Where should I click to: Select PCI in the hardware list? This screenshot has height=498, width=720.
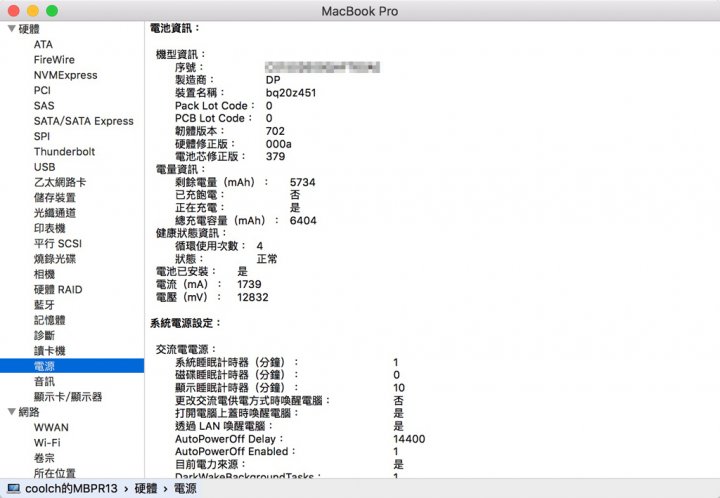pyautogui.click(x=42, y=90)
